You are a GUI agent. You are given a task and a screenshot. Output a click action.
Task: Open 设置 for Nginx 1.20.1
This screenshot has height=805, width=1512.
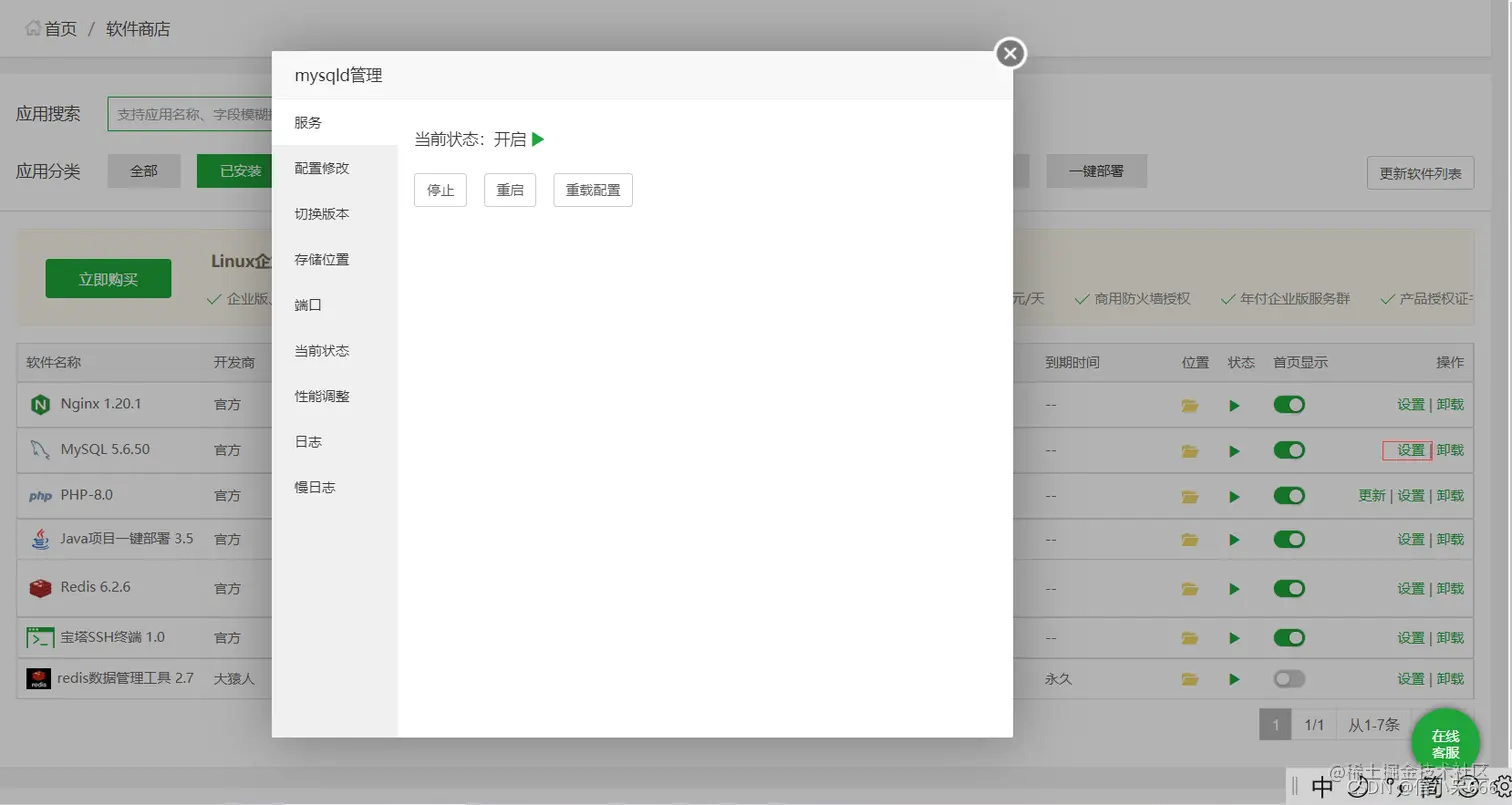[1411, 405]
